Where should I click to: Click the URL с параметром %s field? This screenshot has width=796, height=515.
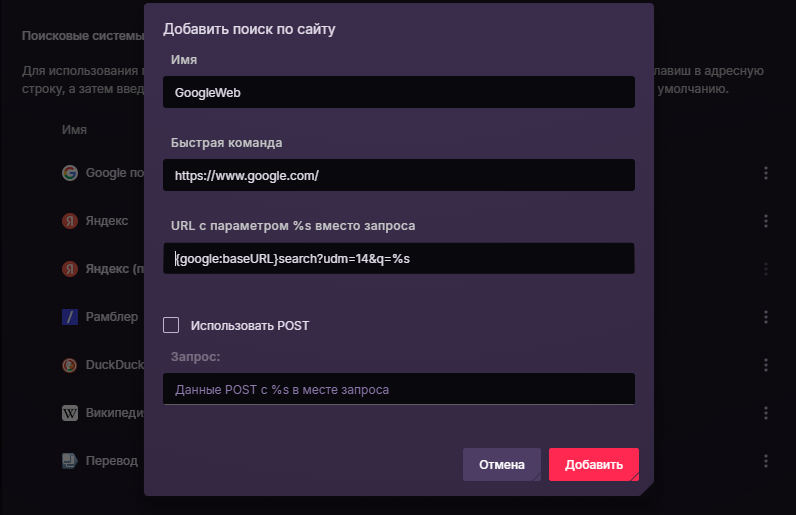click(x=398, y=258)
